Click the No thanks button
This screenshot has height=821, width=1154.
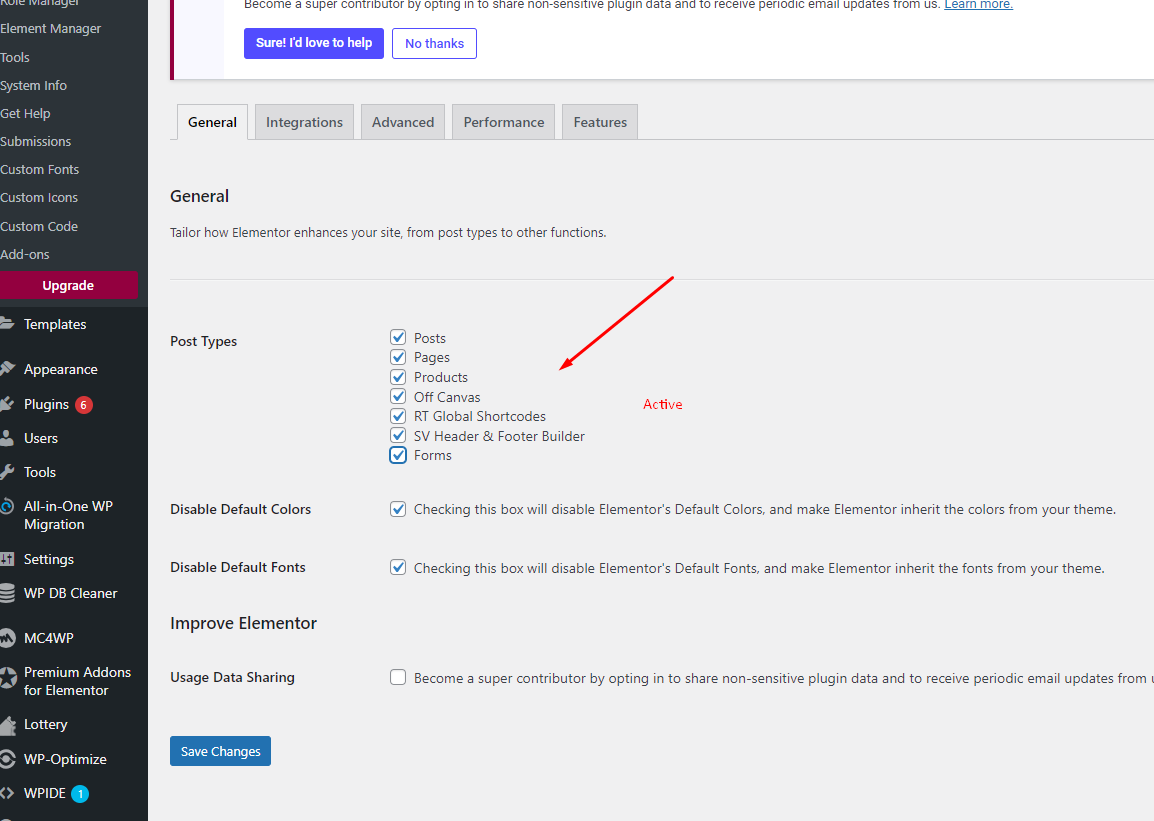tap(434, 43)
